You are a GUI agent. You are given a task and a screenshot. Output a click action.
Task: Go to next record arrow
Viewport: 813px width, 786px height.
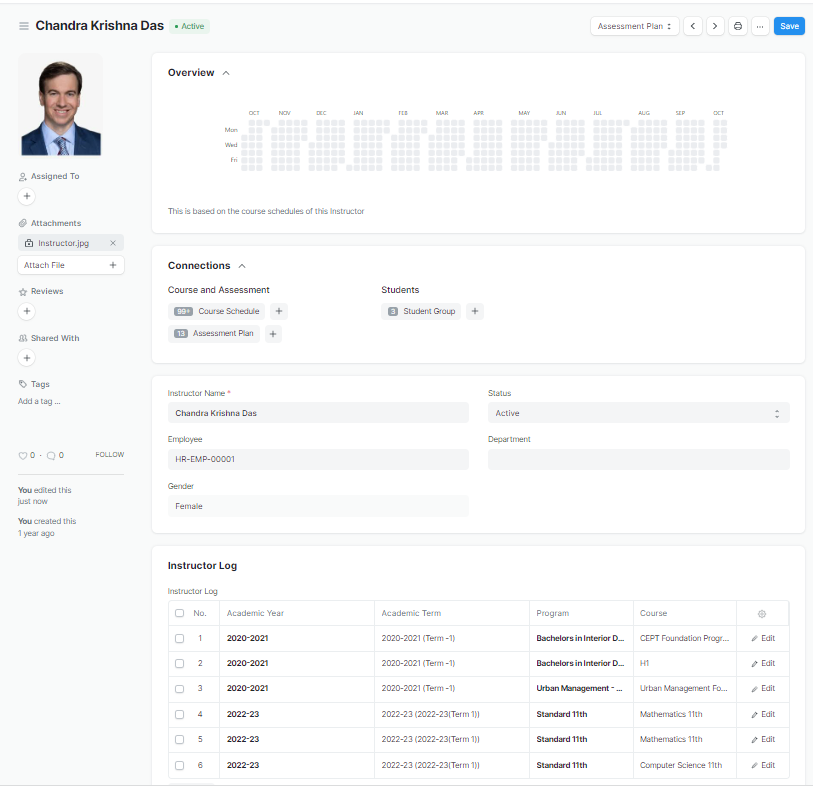715,26
